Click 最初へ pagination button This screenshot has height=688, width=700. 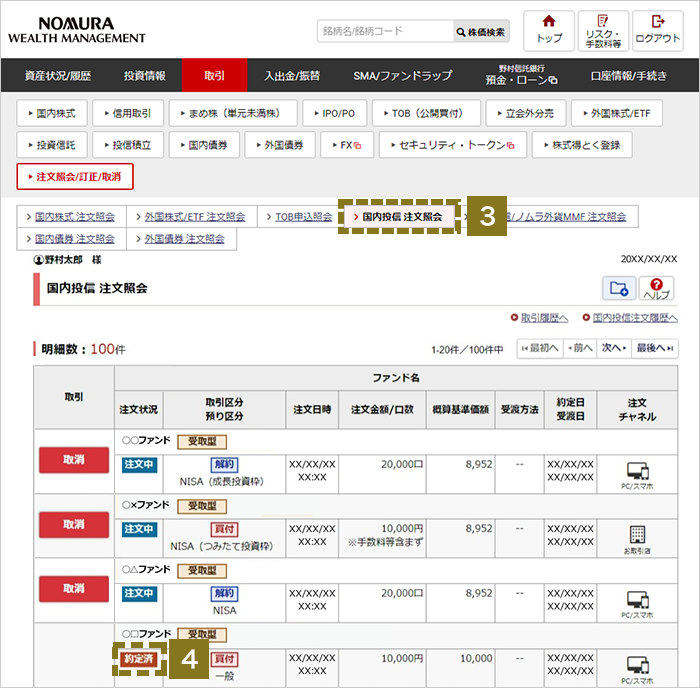point(540,348)
